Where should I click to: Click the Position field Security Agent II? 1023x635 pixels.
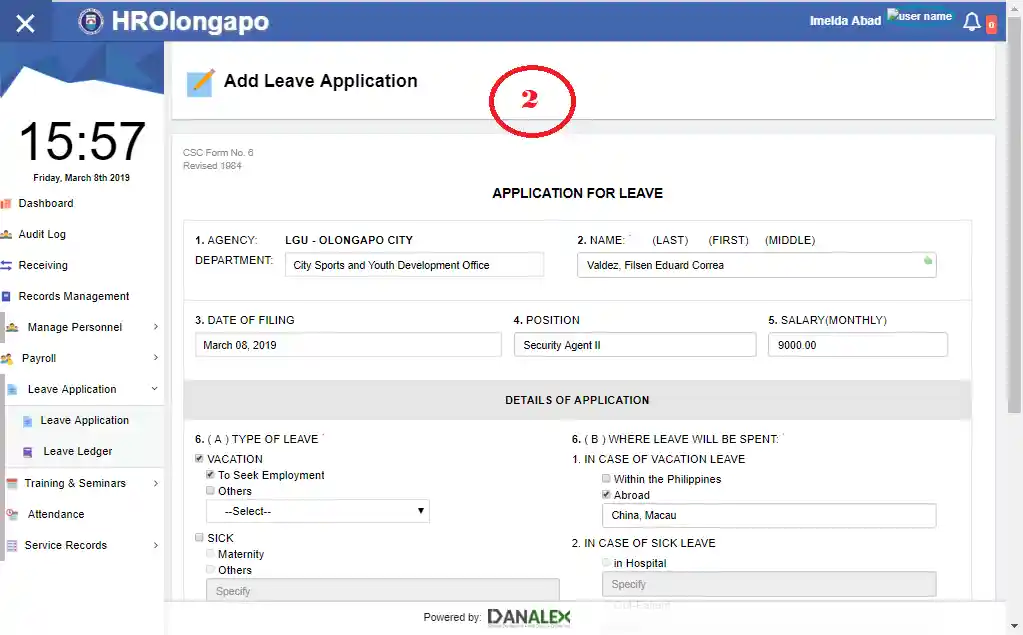point(635,345)
